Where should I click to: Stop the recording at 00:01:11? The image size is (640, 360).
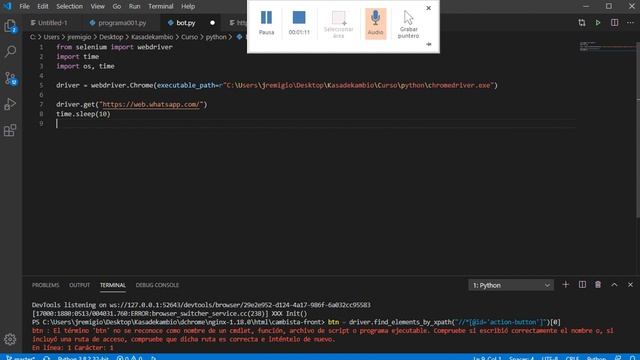tap(299, 23)
